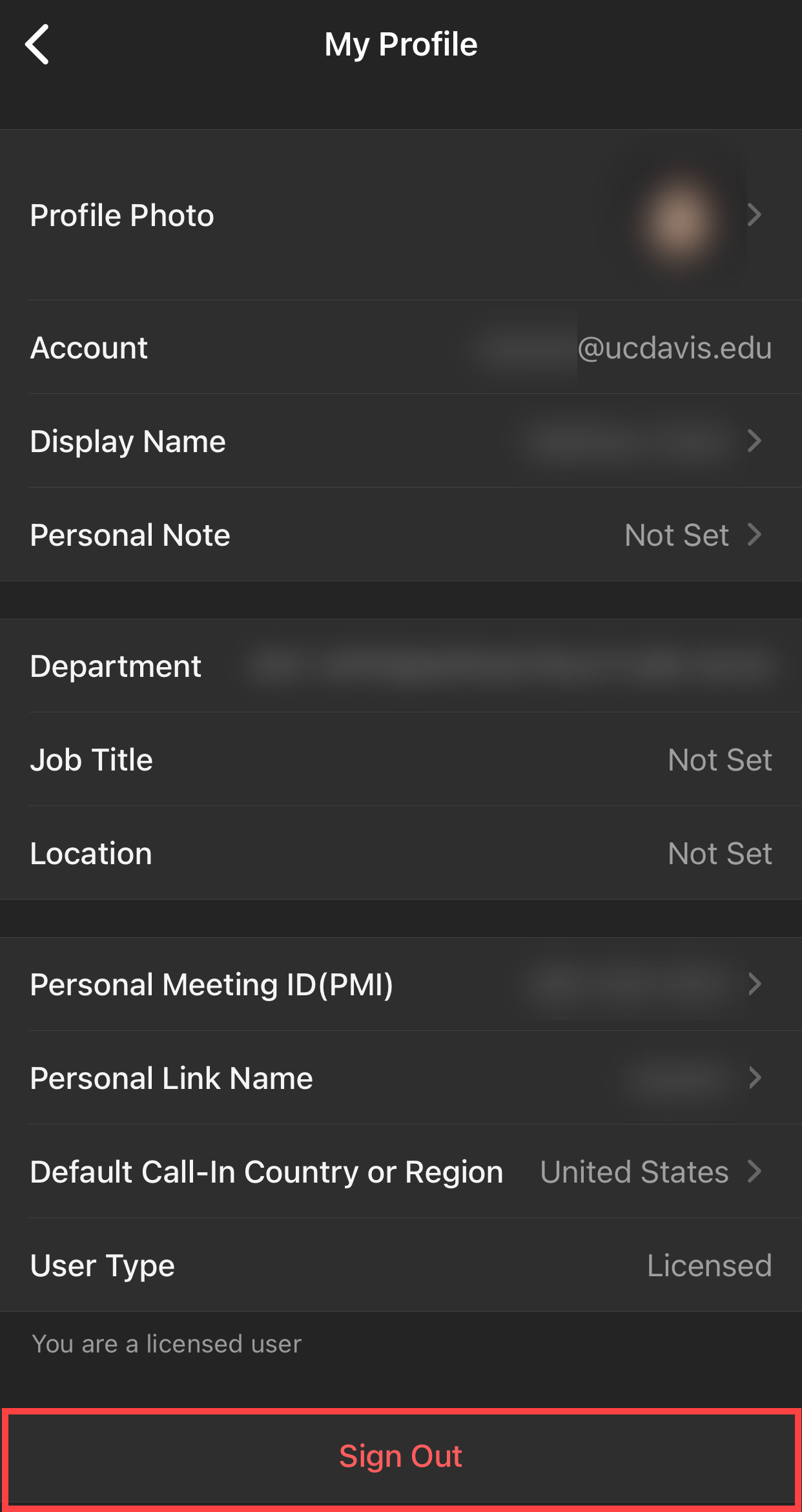Tap the Account row label
802x1512 pixels.
coord(89,348)
